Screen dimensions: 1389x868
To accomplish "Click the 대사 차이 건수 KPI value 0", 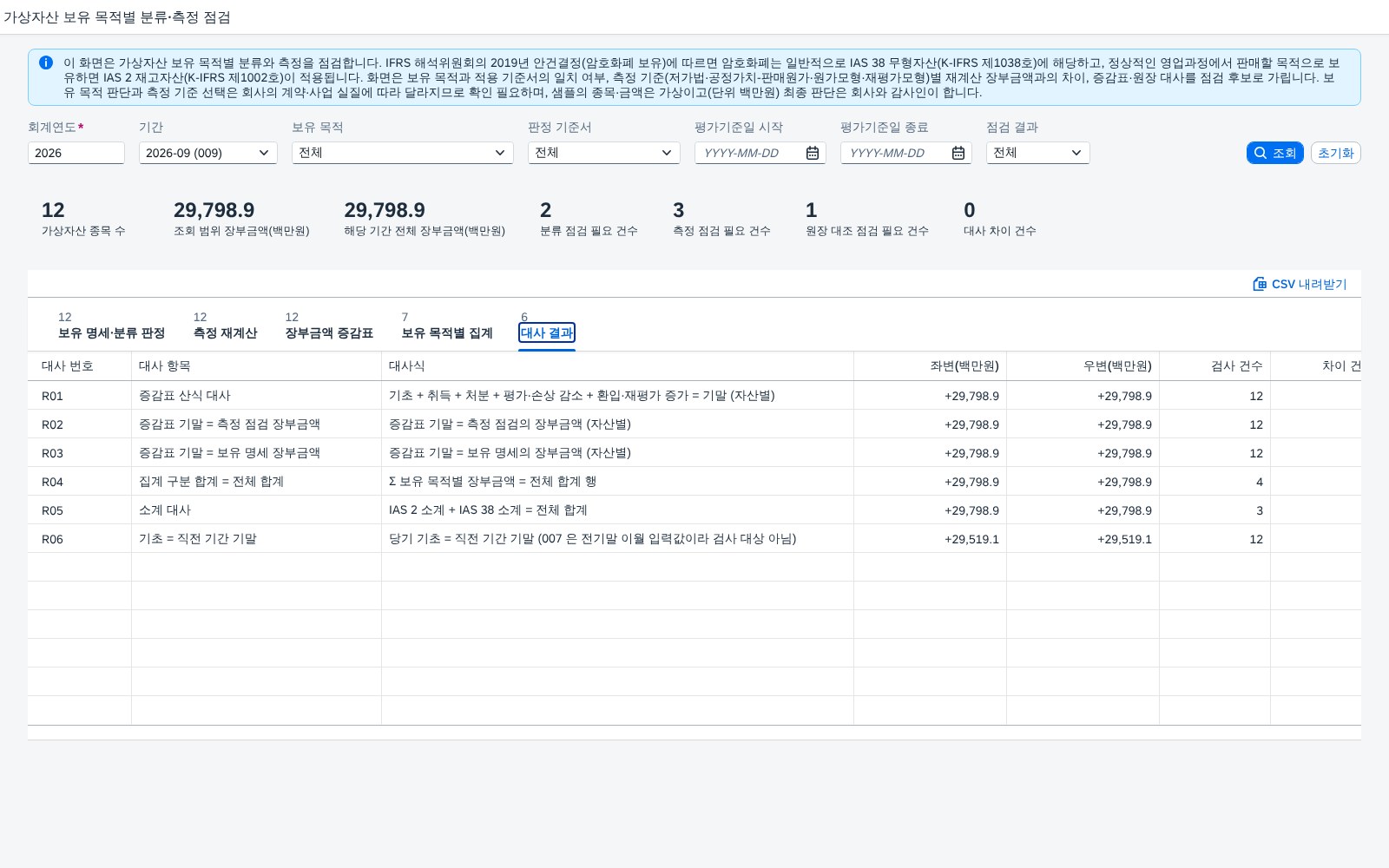I will point(970,210).
